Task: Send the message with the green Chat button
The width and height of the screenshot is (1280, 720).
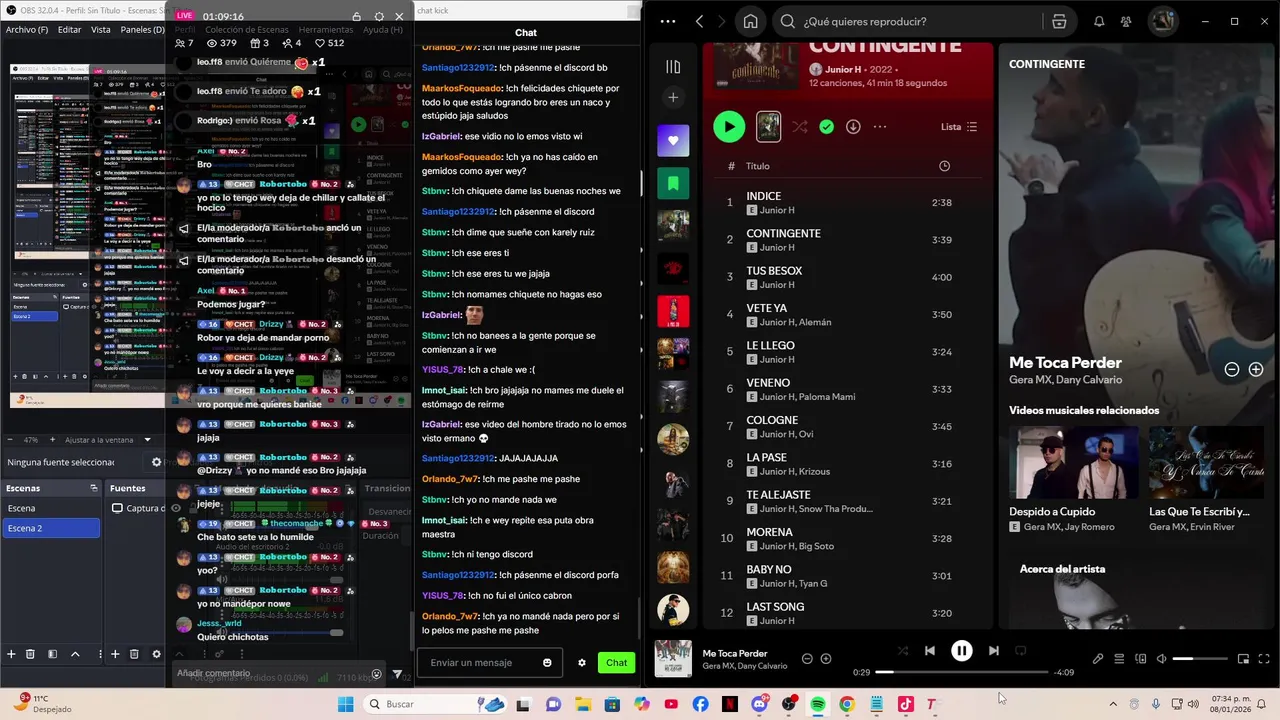Action: click(x=616, y=662)
